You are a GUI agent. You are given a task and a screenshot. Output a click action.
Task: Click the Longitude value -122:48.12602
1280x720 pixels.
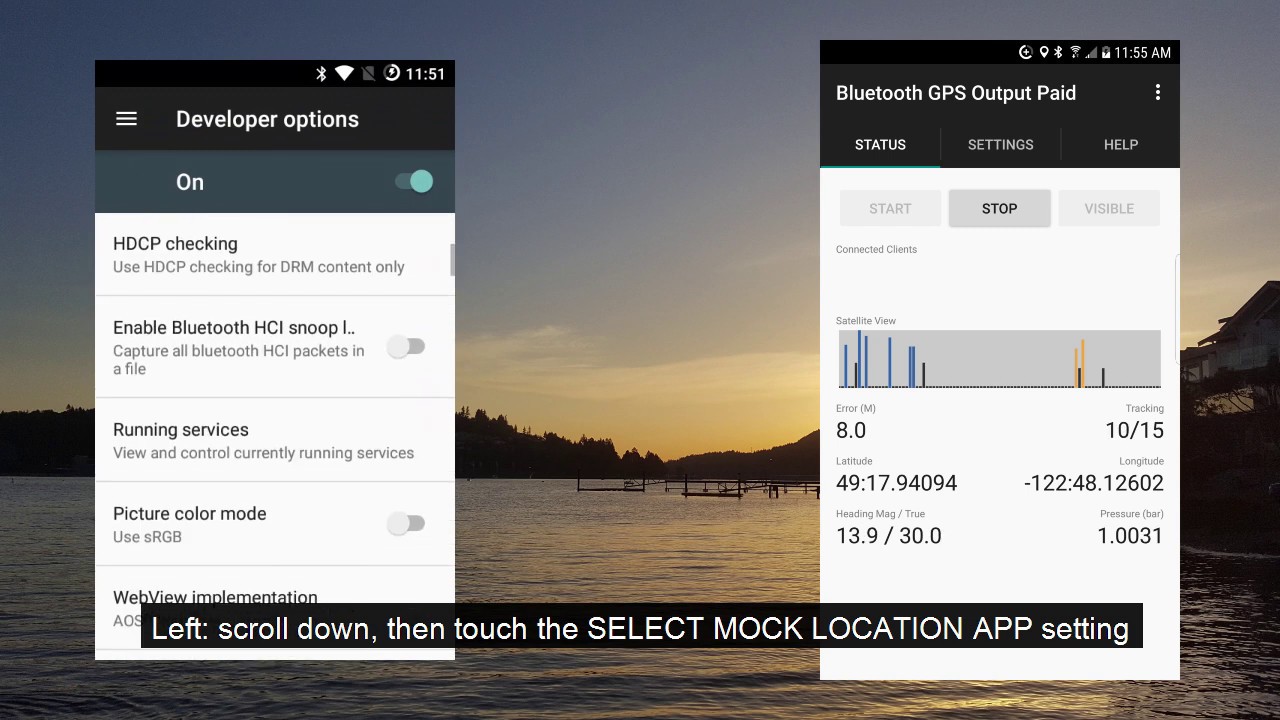click(1094, 483)
